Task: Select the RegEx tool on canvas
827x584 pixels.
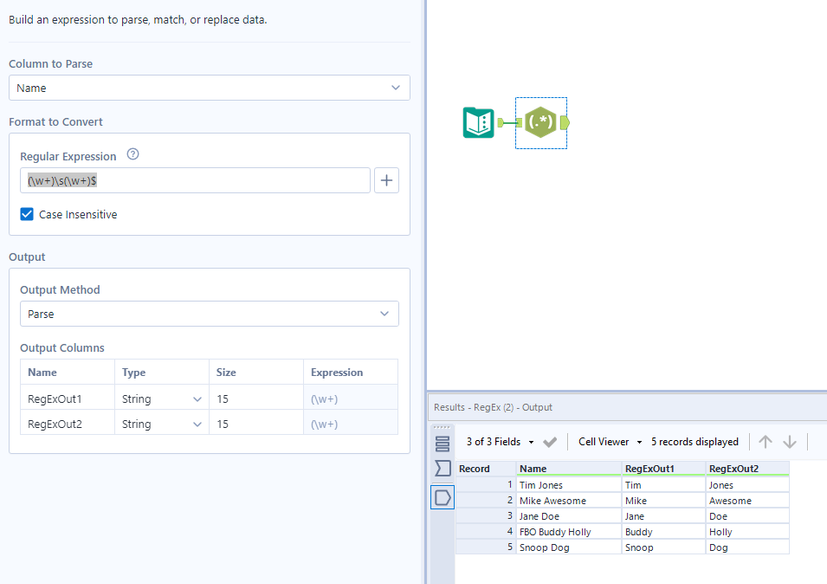Action: [541, 122]
